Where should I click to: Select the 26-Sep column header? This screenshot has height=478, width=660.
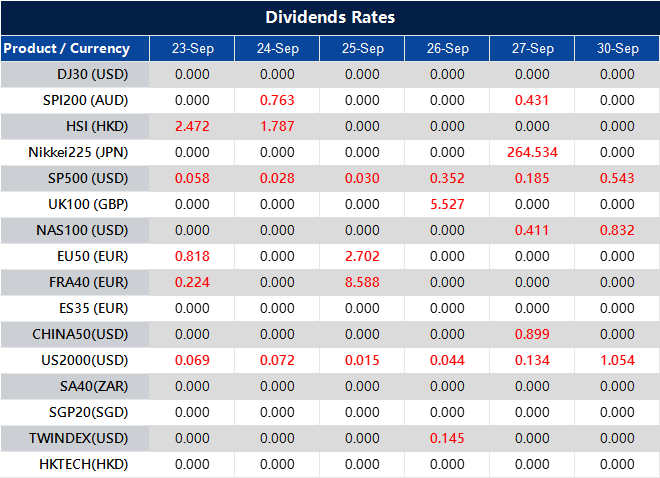pos(447,48)
